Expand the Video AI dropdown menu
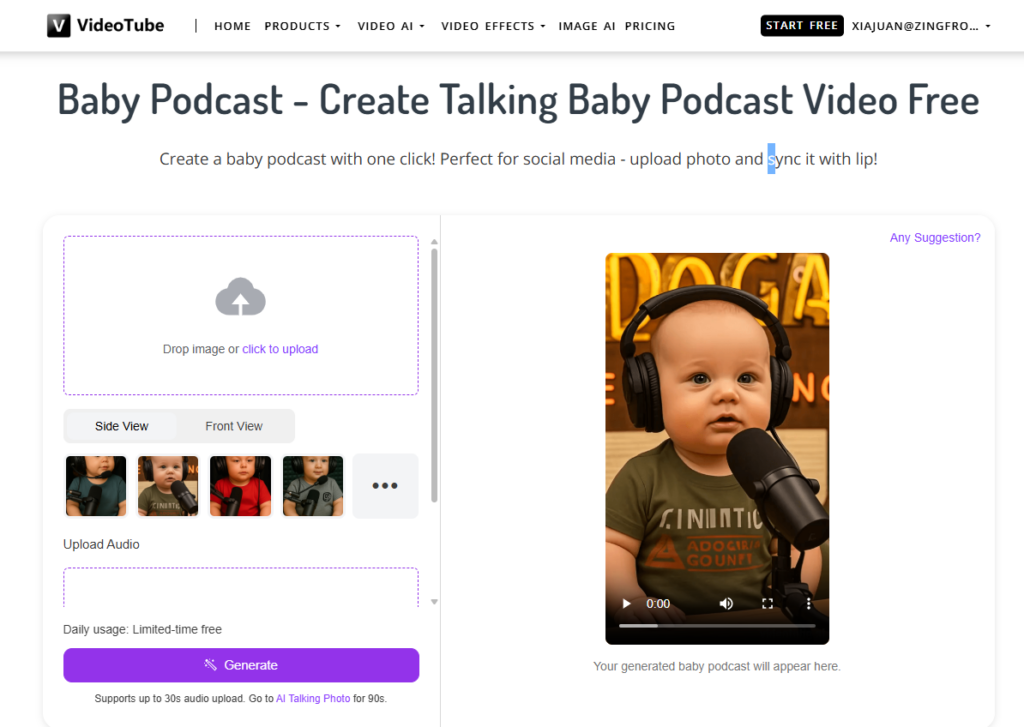The height and width of the screenshot is (727, 1024). pyautogui.click(x=391, y=26)
